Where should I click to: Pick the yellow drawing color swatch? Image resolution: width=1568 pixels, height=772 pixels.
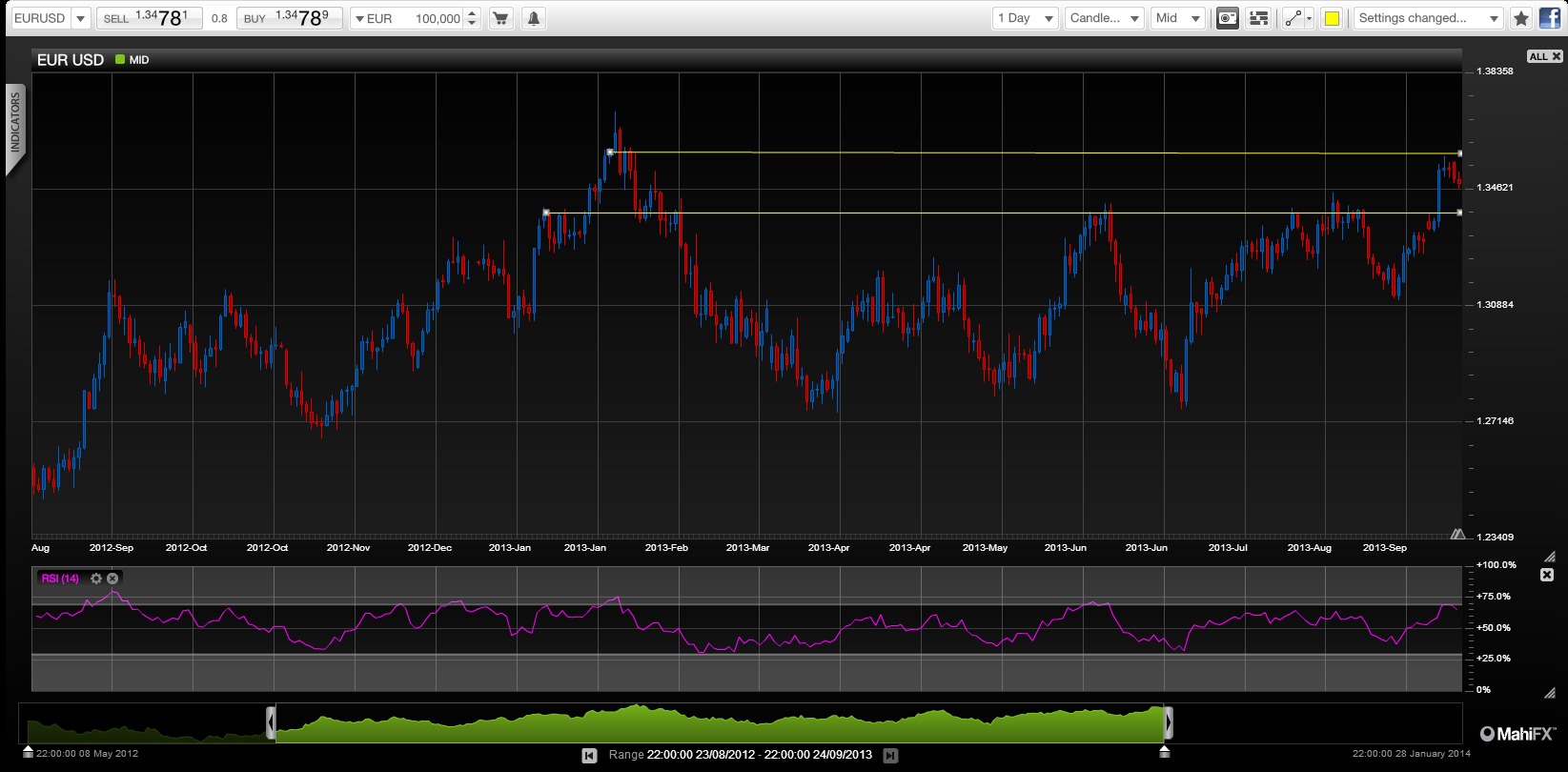click(1332, 18)
